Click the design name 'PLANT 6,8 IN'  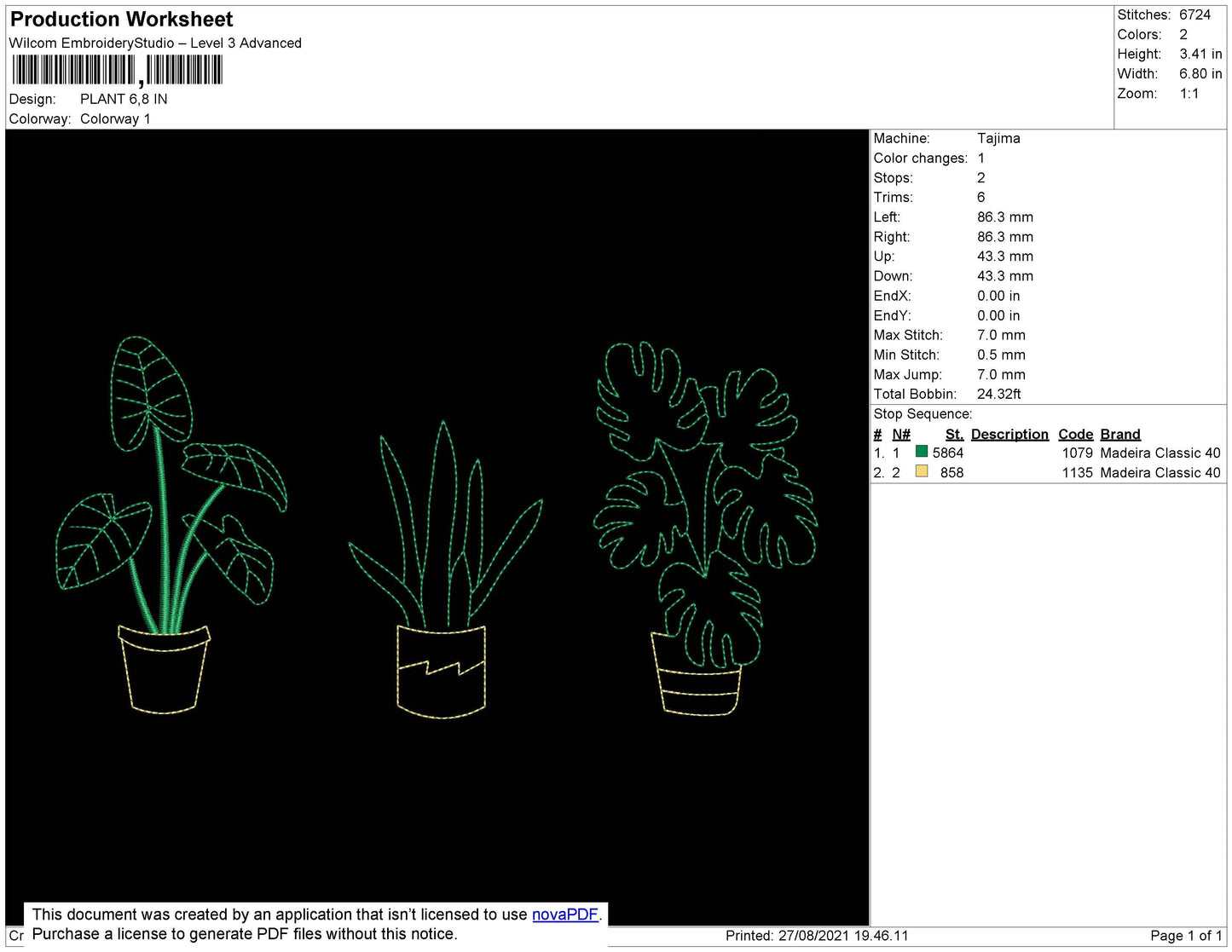tap(124, 99)
